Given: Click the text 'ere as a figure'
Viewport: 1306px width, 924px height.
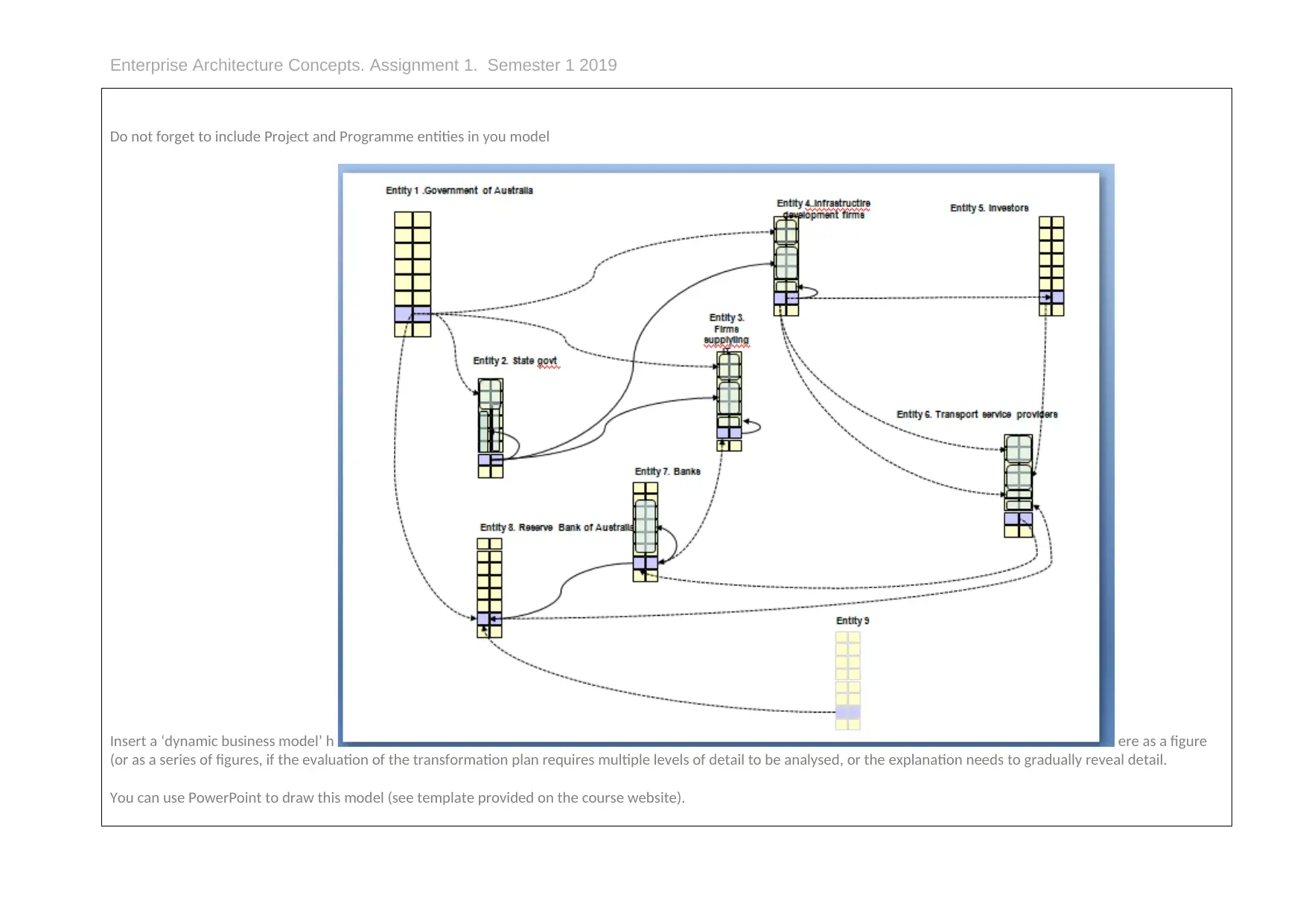Looking at the screenshot, I should tap(1162, 741).
